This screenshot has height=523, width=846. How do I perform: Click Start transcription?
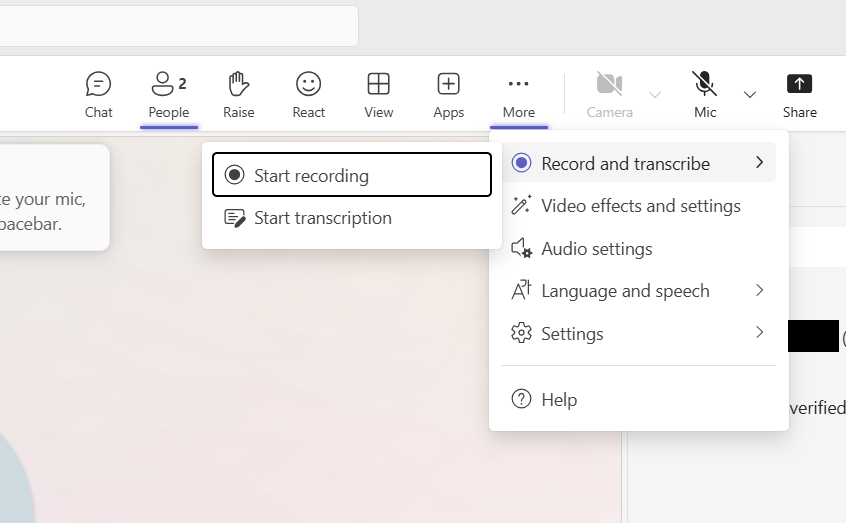322,218
